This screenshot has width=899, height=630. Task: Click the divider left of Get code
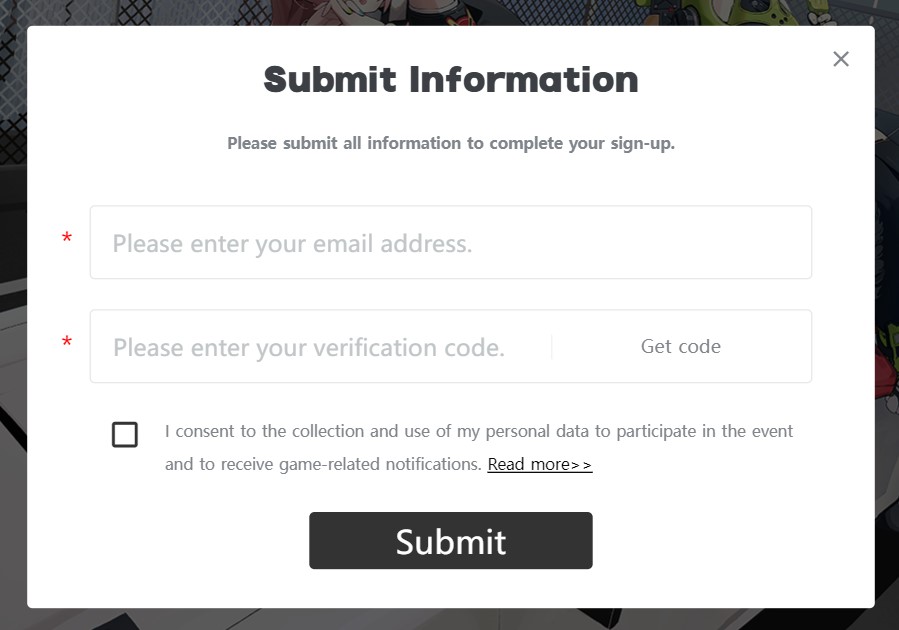pos(551,347)
